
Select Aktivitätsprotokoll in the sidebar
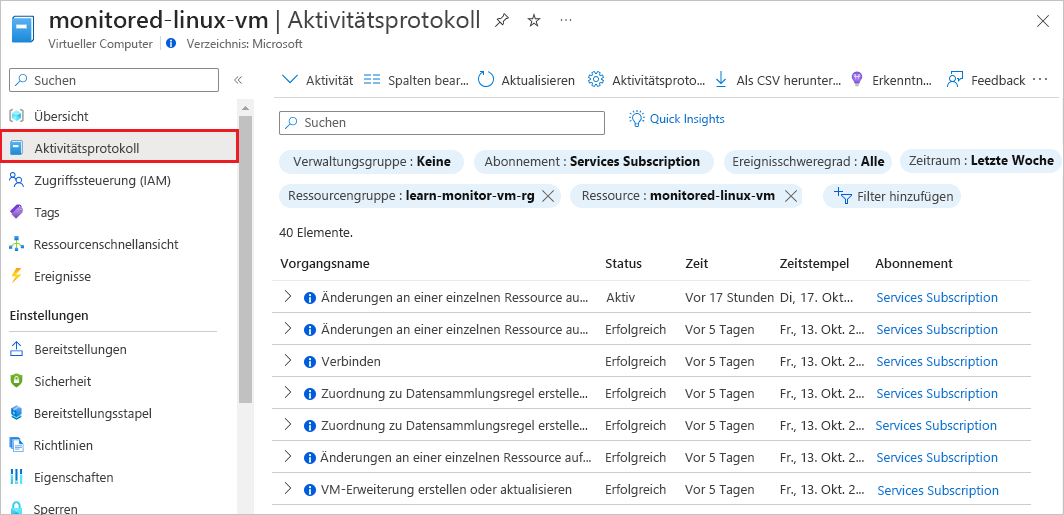click(119, 147)
